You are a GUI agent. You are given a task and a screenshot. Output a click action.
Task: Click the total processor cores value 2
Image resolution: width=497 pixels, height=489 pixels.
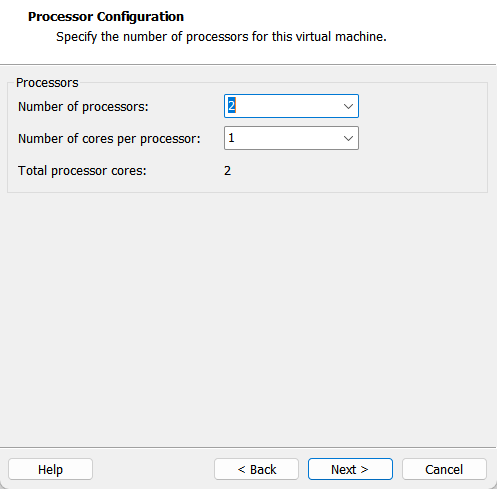pos(227,171)
